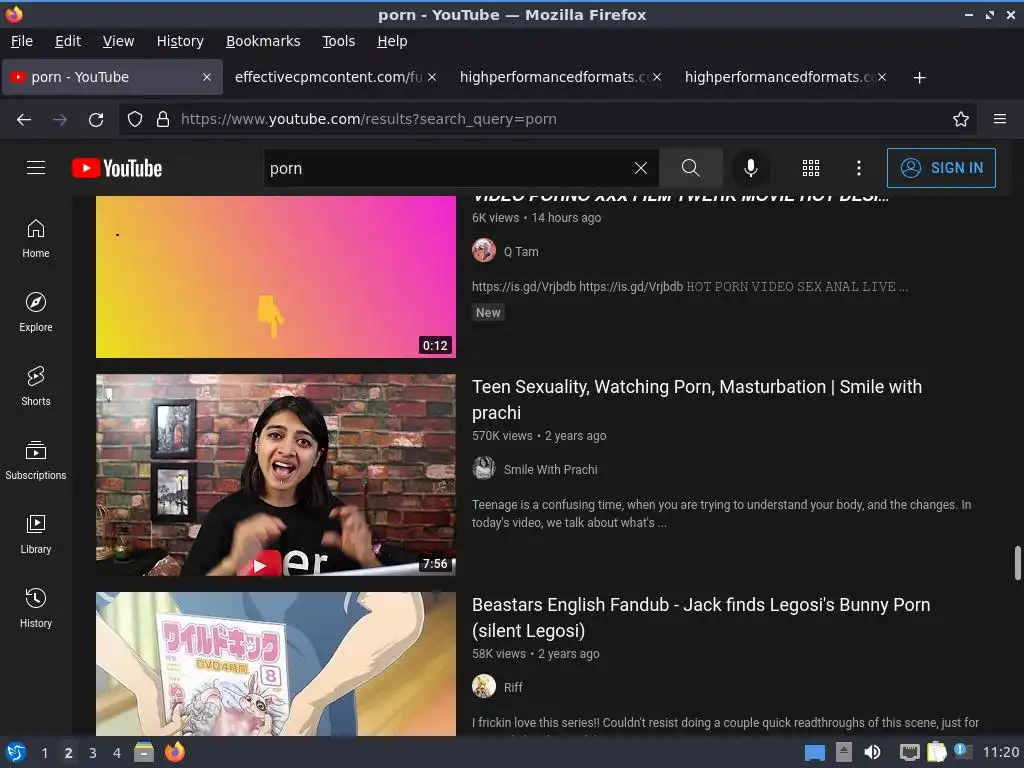Switch to workspace 3 in taskbar

click(x=93, y=753)
